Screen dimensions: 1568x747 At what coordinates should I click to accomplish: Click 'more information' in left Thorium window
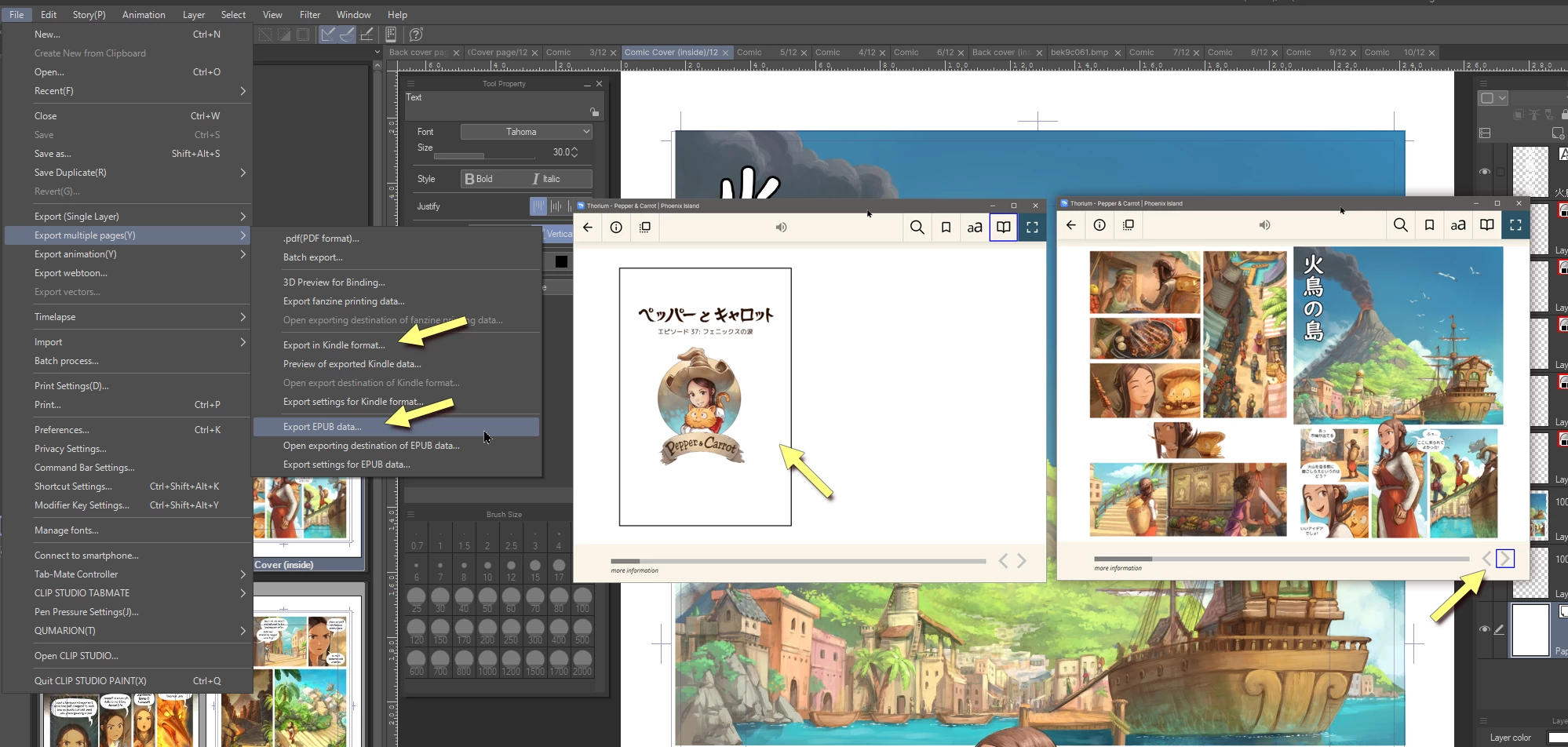click(x=635, y=570)
